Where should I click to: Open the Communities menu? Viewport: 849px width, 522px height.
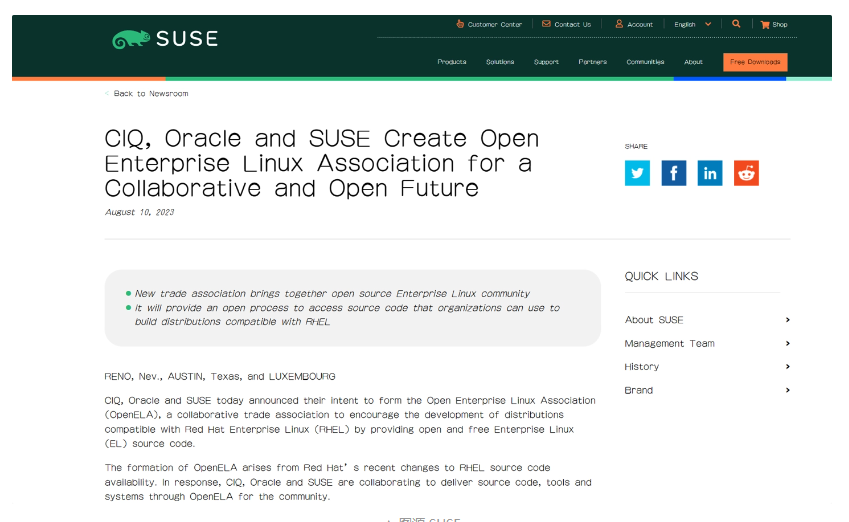645,62
